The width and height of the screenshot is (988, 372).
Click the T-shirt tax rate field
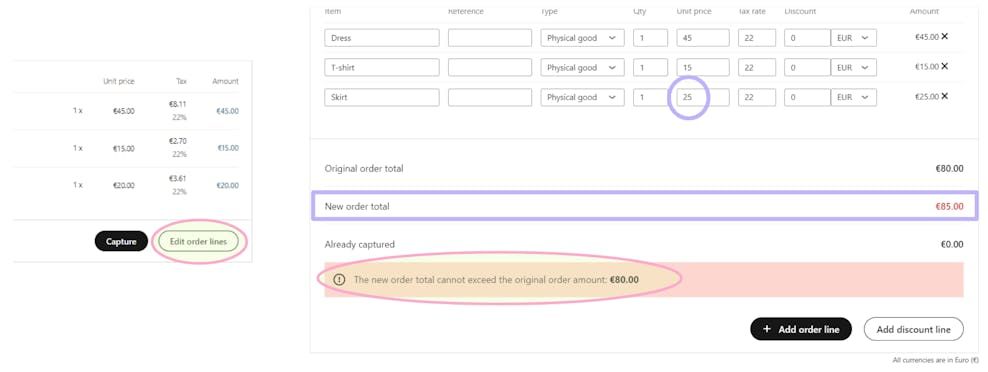(x=757, y=67)
